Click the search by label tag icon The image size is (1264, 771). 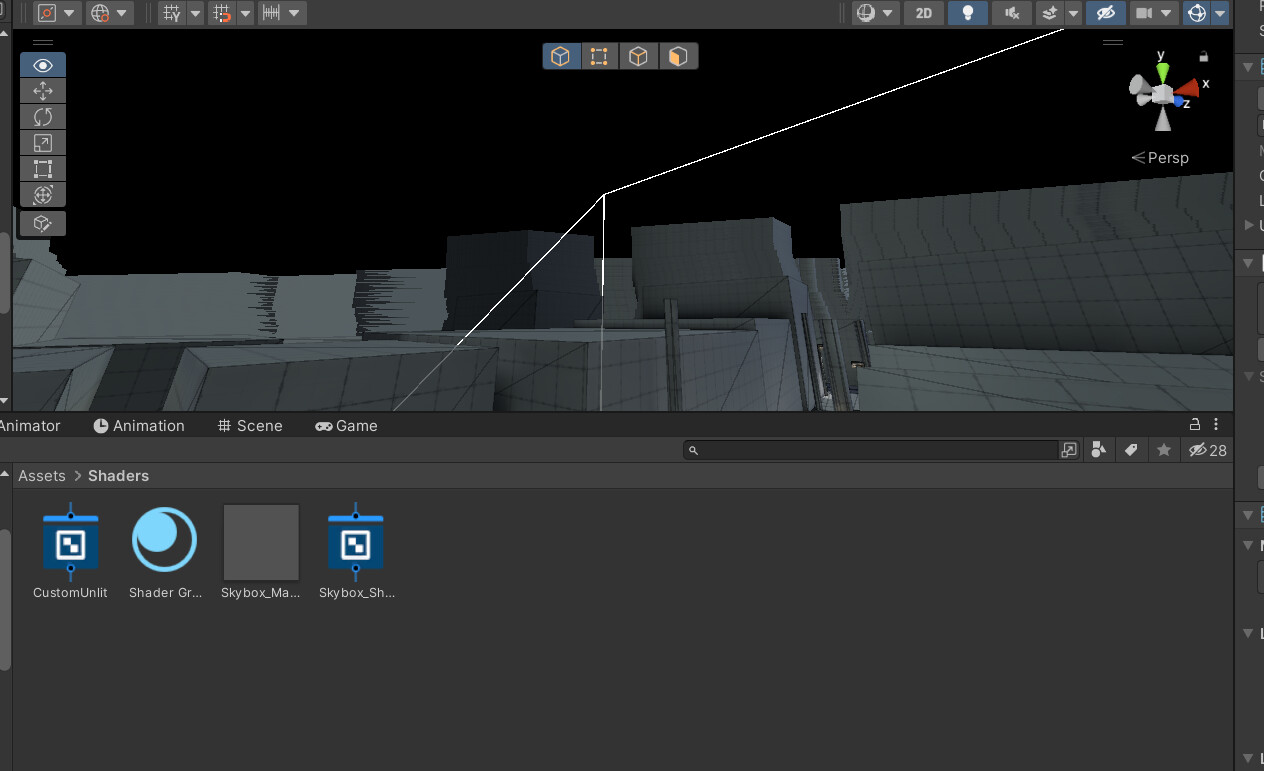(1131, 450)
